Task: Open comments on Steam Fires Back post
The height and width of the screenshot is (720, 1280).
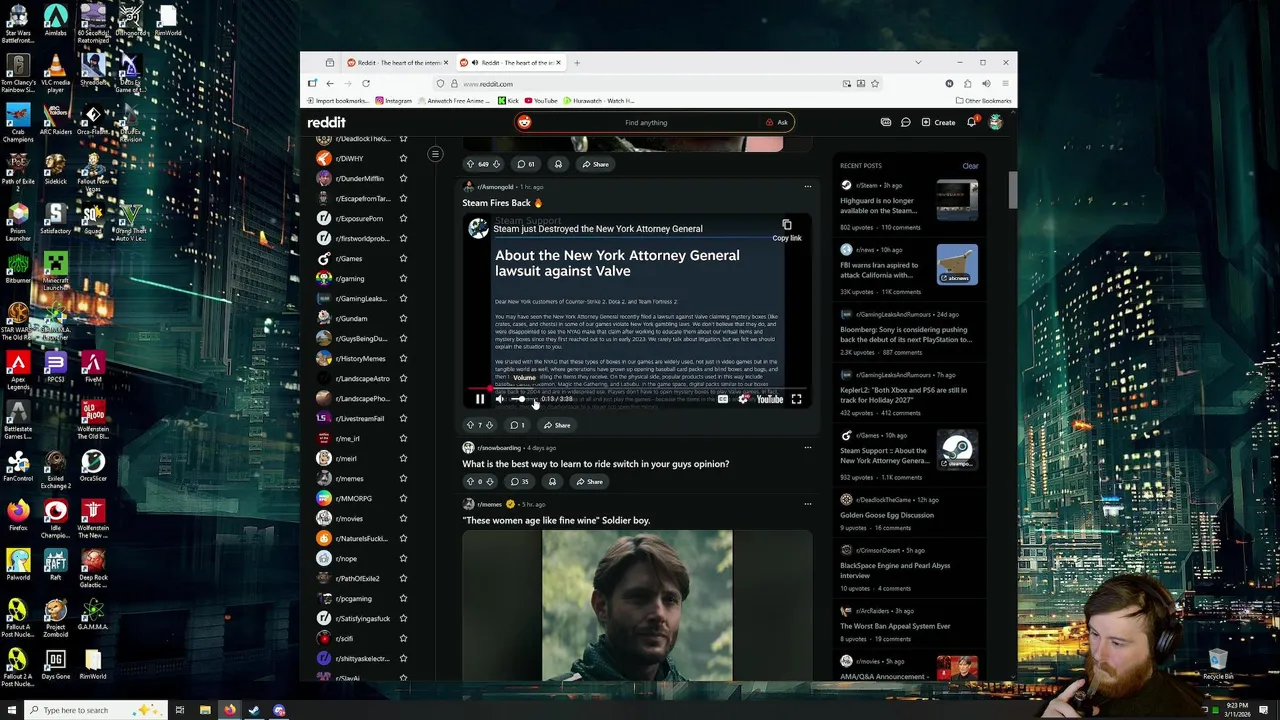Action: 517,425
